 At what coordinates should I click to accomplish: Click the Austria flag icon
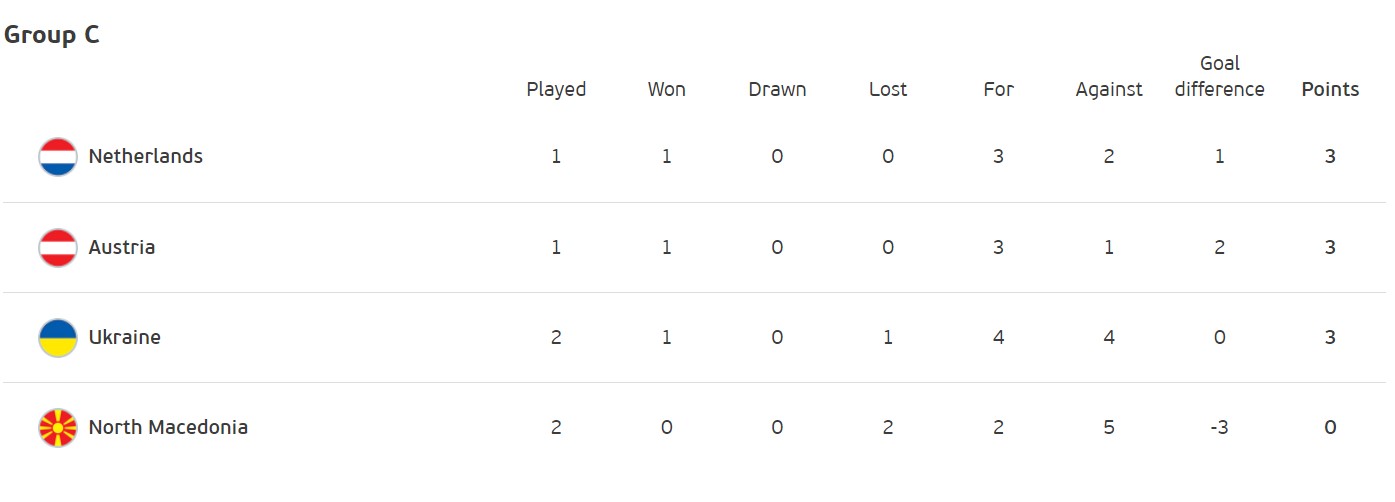[58, 247]
